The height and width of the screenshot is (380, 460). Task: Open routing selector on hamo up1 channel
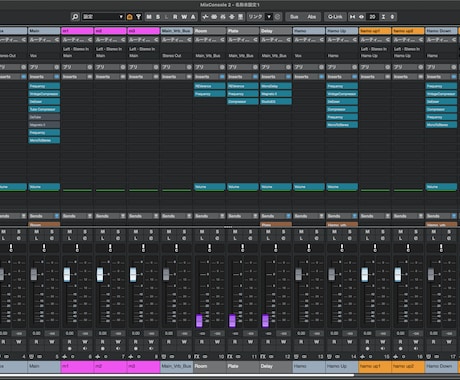click(x=375, y=40)
